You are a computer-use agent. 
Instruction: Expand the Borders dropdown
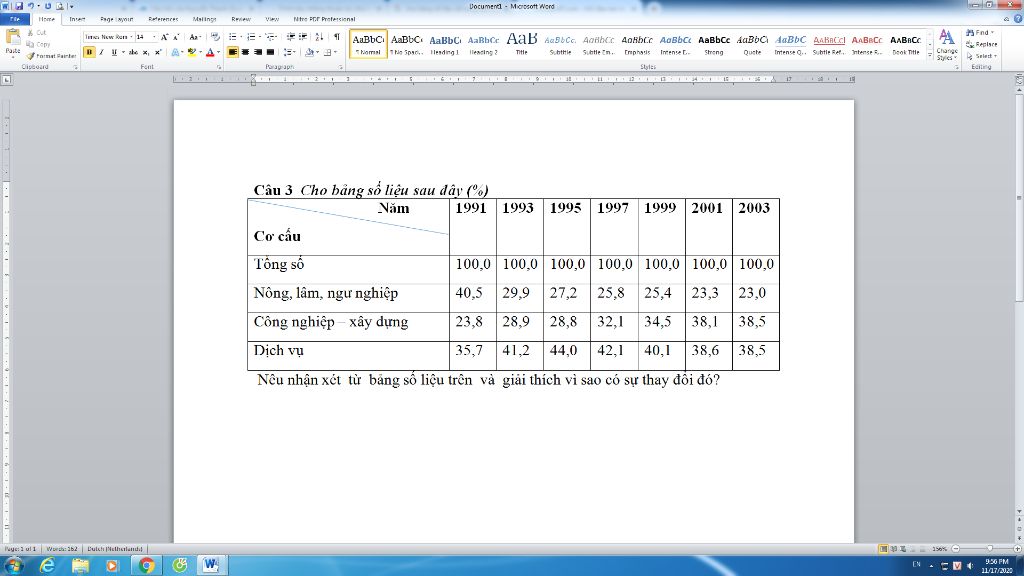[x=336, y=52]
